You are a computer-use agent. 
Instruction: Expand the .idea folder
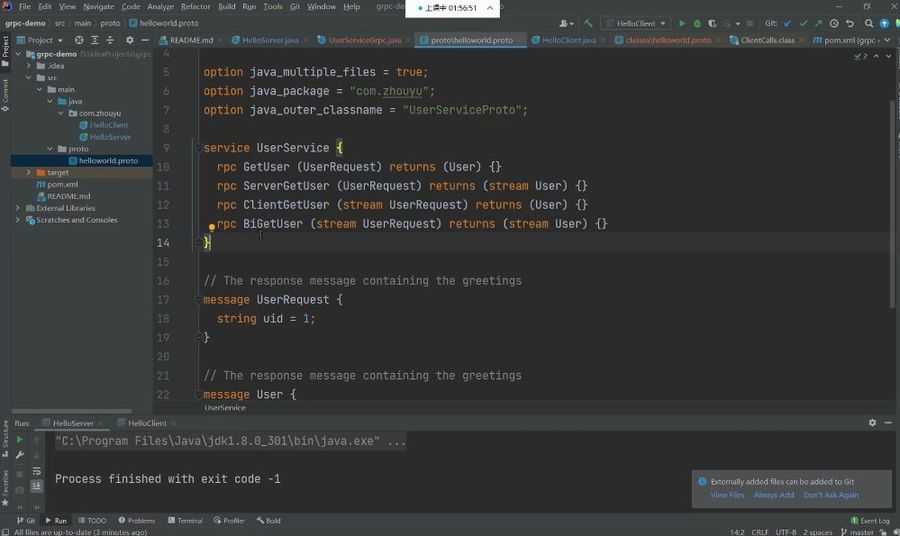(29, 65)
